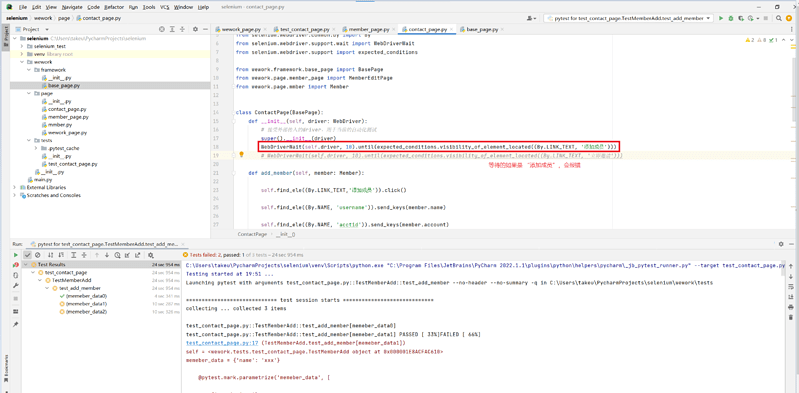Collapse the framework folder
This screenshot has height=393, width=799.
click(x=29, y=70)
